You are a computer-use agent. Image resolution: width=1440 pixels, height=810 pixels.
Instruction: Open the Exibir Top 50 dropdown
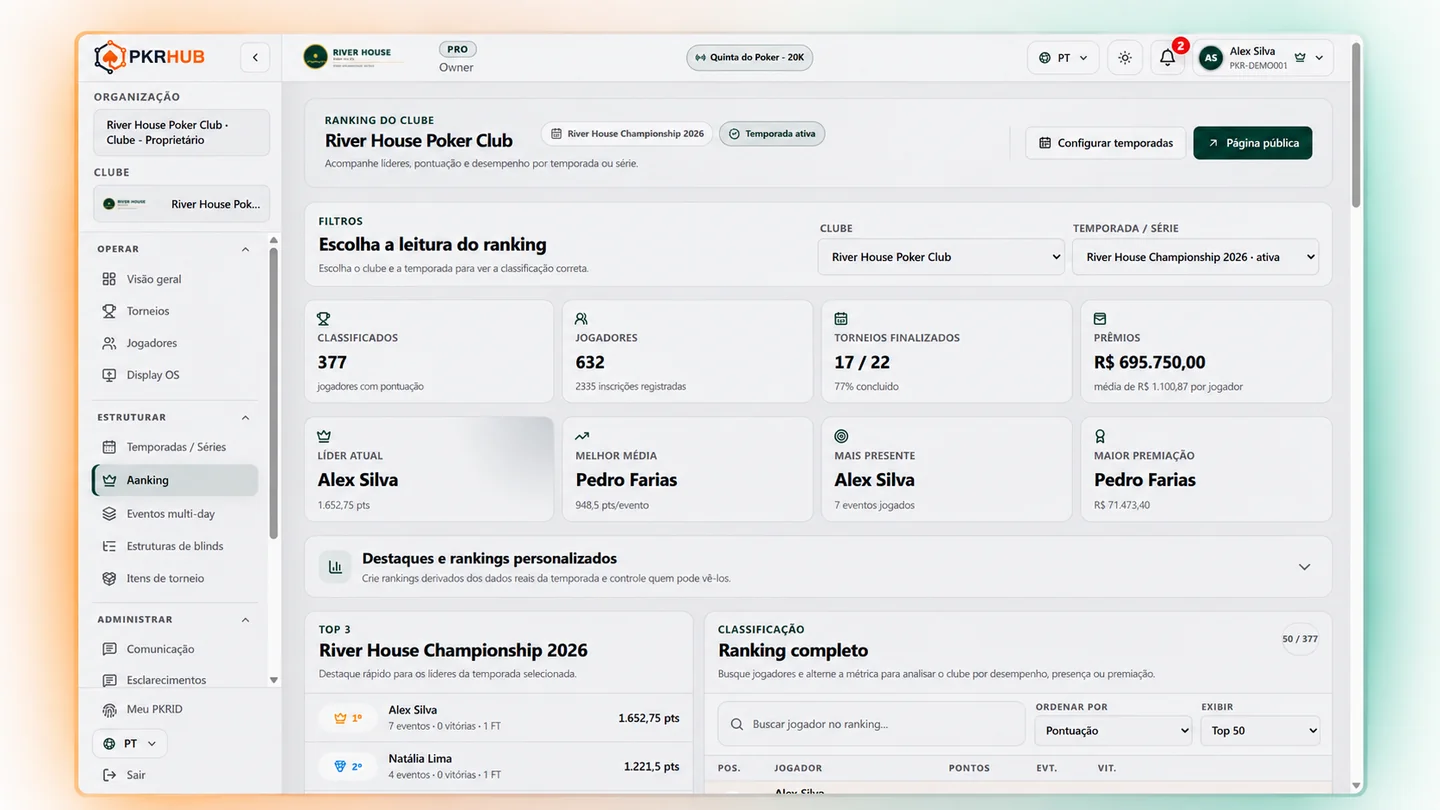[x=1260, y=731]
